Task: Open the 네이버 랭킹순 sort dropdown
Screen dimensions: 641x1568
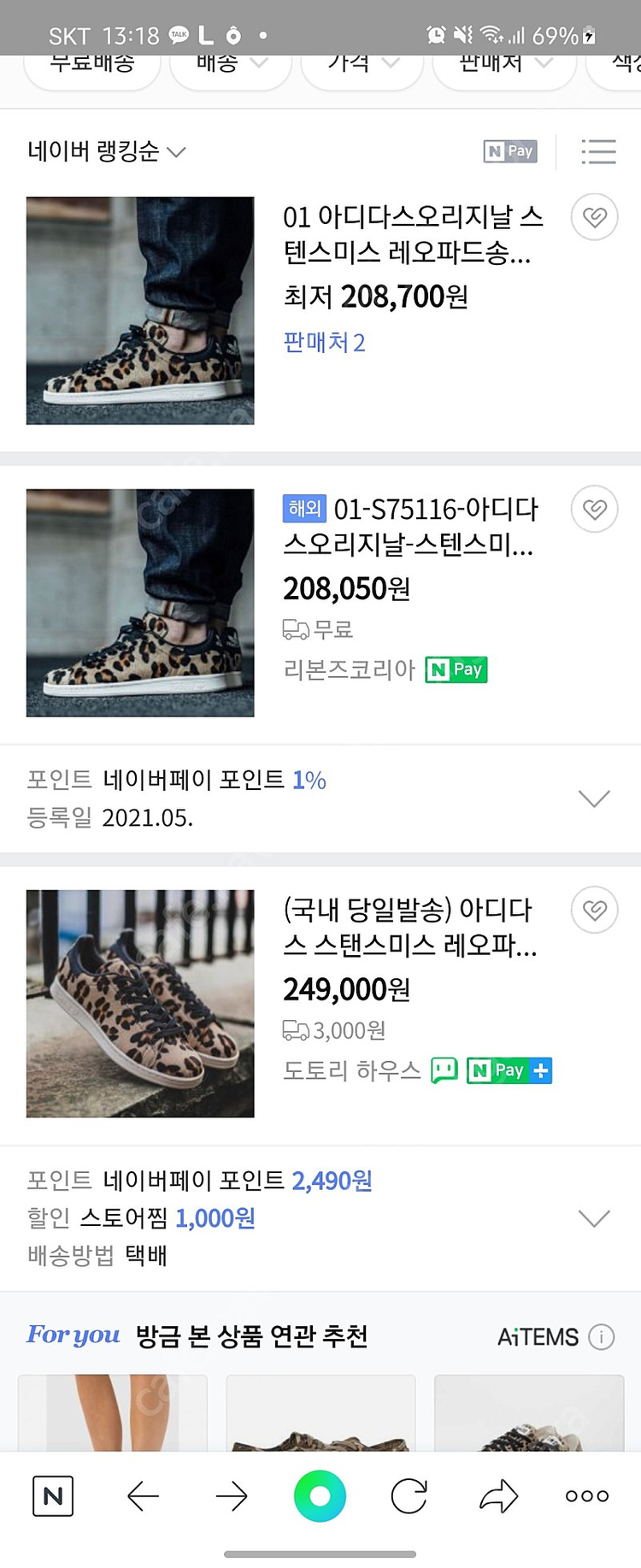Action: [106, 152]
